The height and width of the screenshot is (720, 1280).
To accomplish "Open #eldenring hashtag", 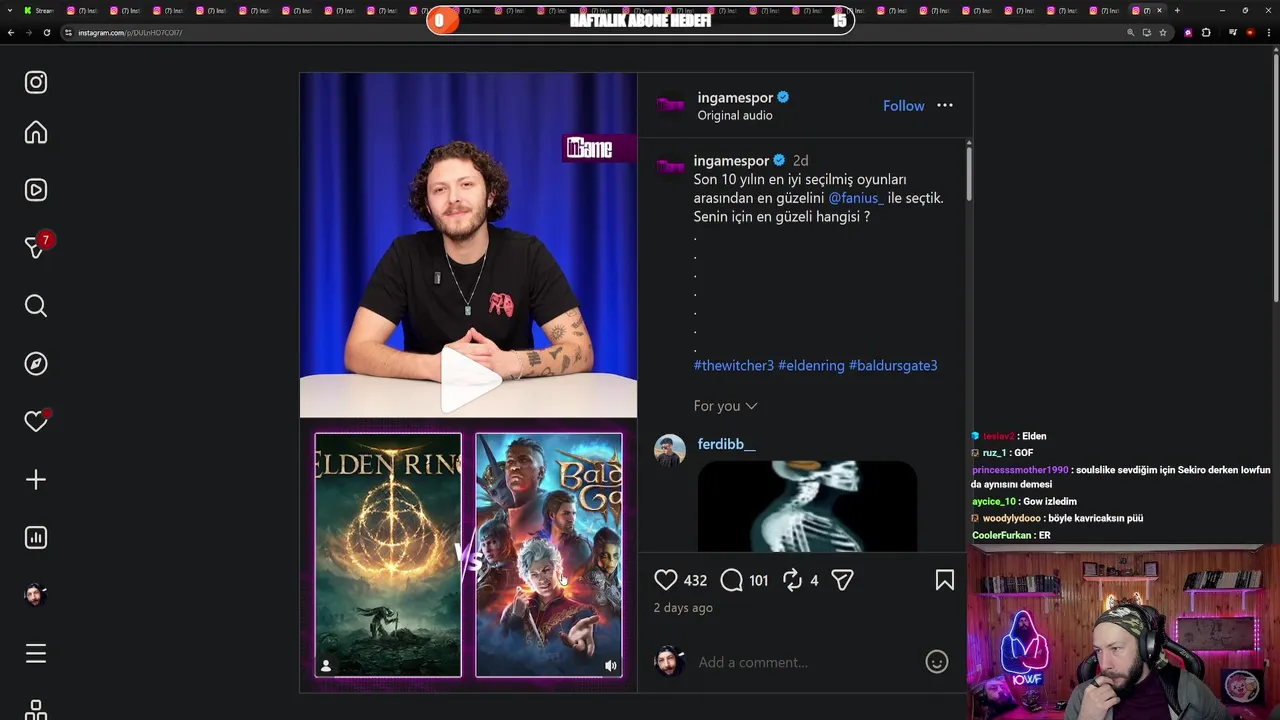I will (811, 366).
